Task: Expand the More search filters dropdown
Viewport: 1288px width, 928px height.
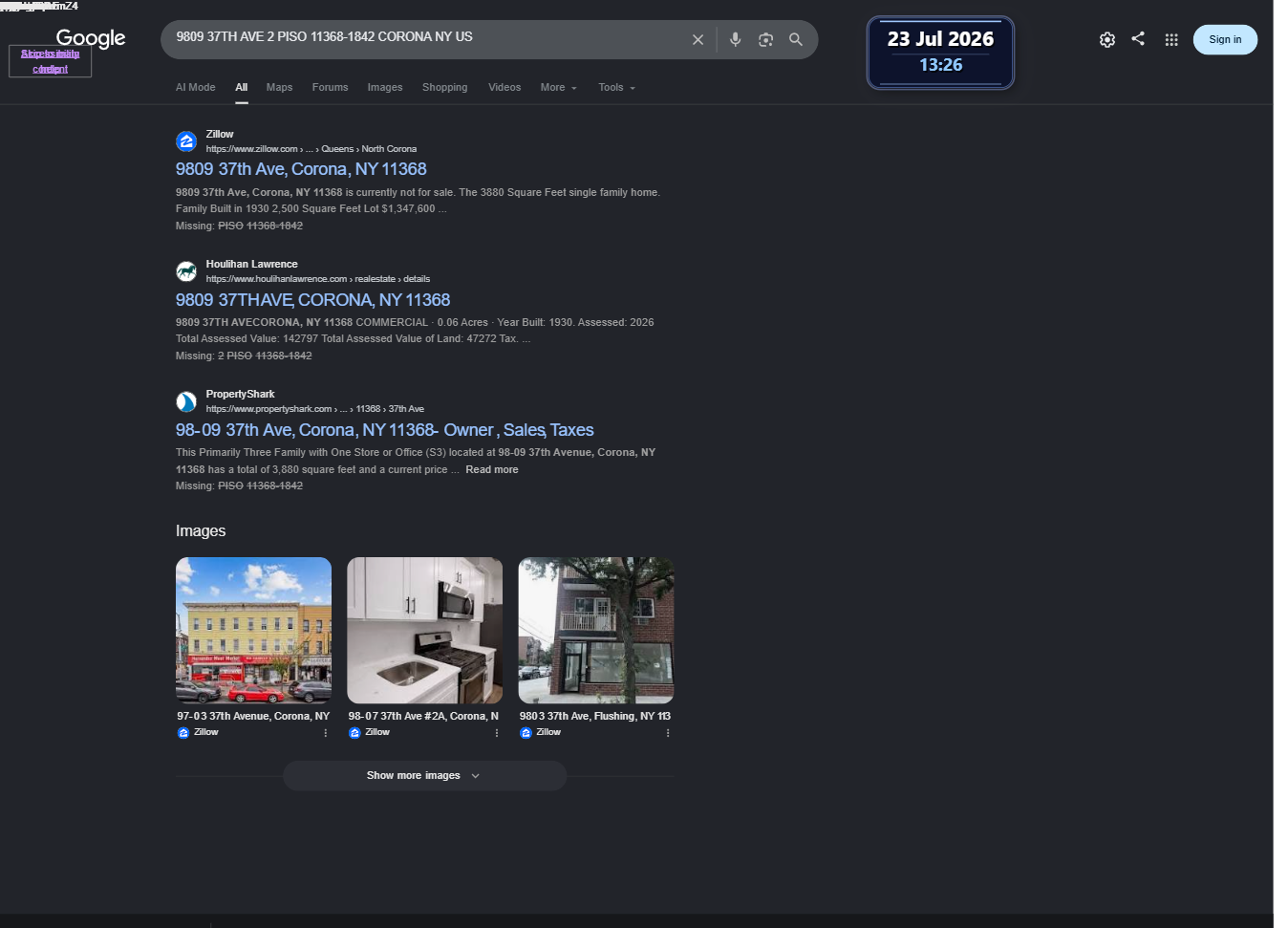Action: (559, 88)
